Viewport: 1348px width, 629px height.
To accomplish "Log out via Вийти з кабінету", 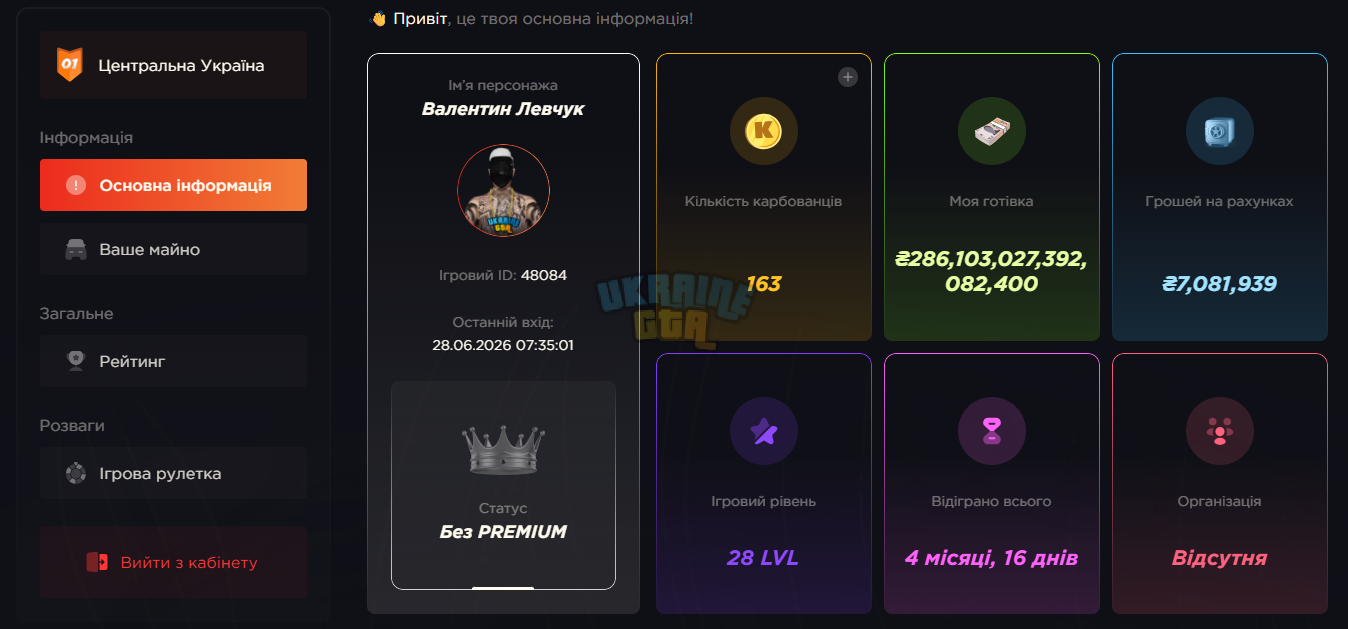I will pyautogui.click(x=173, y=562).
